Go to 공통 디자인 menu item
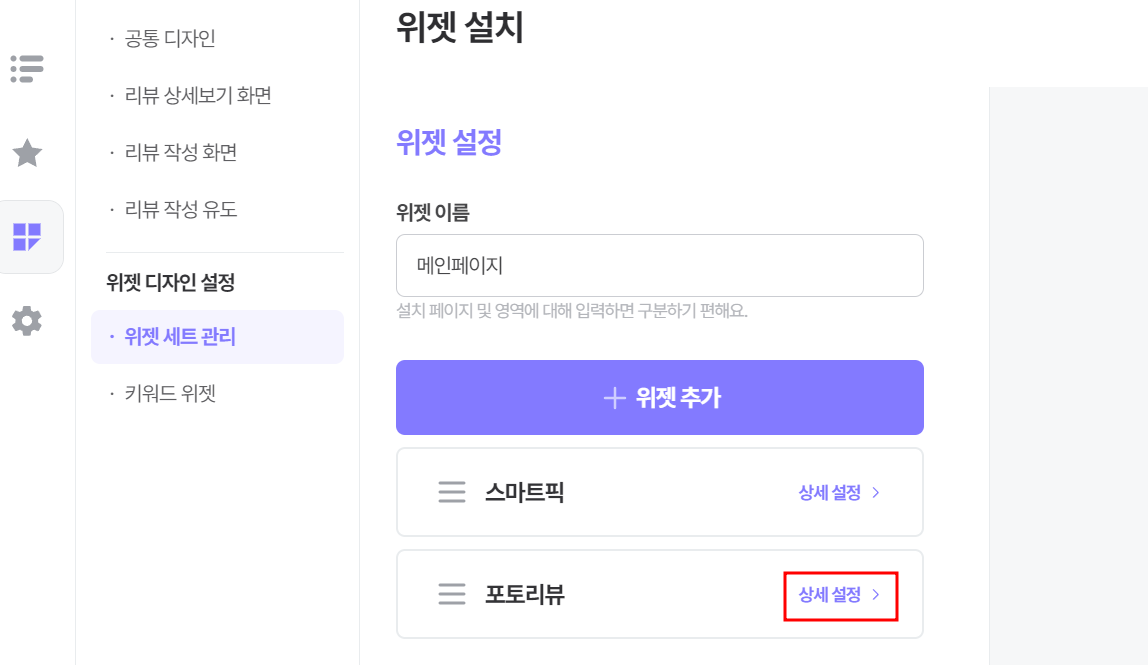Screen dimensions: 1148x665 coord(169,38)
